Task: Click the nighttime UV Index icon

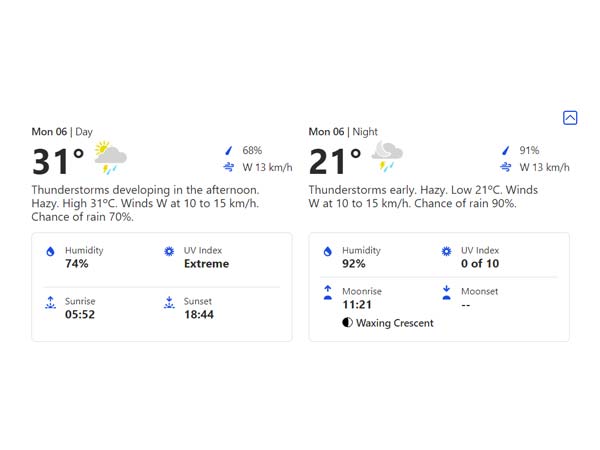Action: pos(446,252)
